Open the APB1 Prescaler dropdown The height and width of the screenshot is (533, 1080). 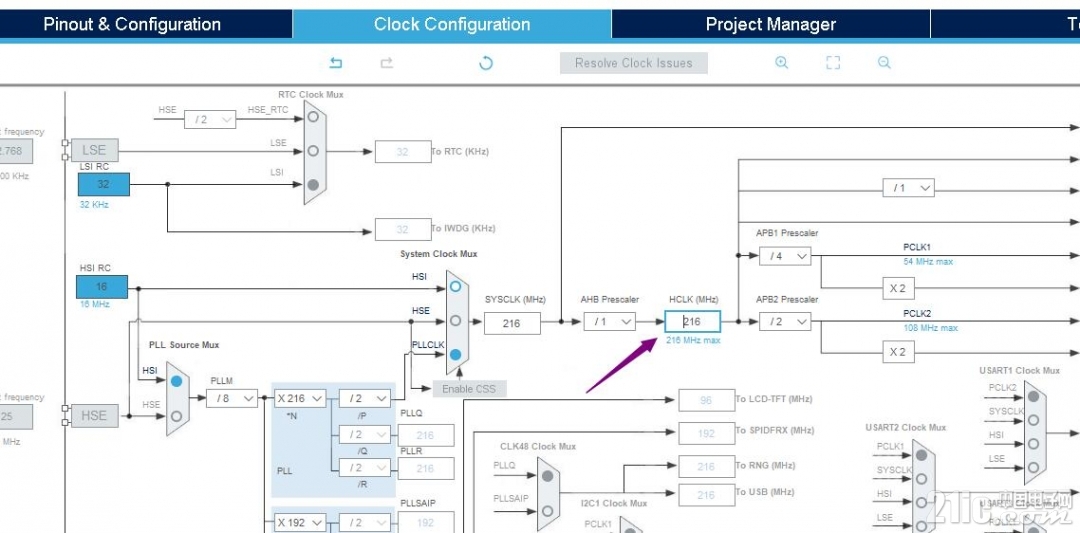(x=785, y=256)
